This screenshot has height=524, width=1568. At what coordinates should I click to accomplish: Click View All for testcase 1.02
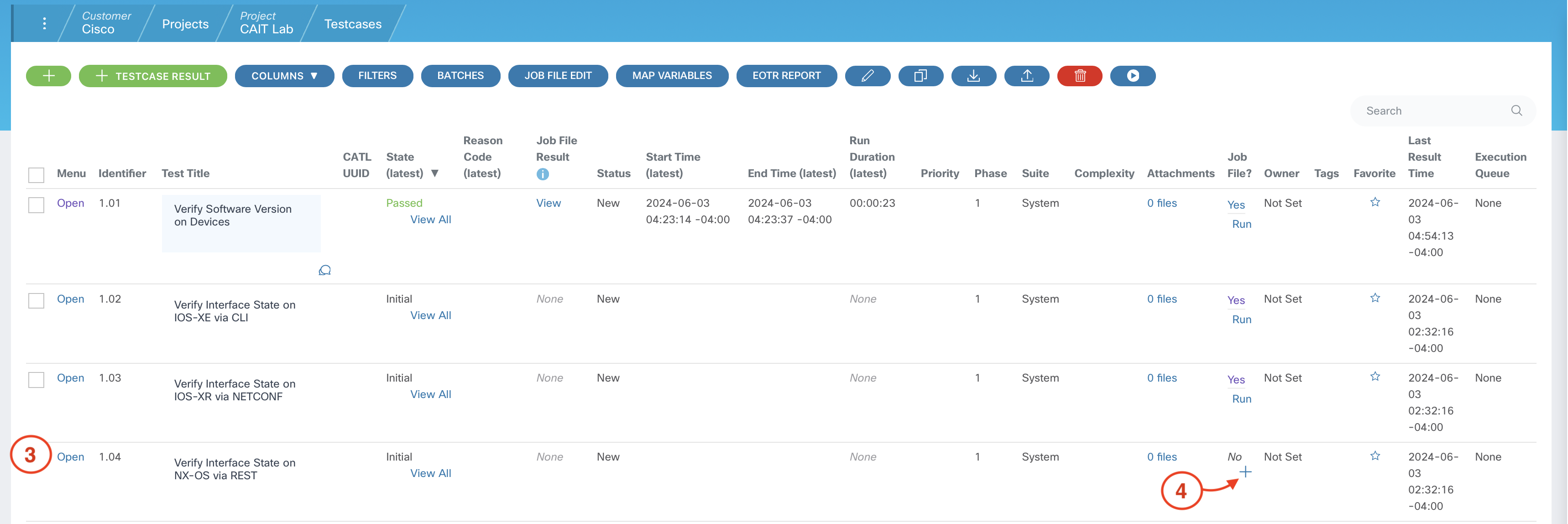pyautogui.click(x=430, y=315)
